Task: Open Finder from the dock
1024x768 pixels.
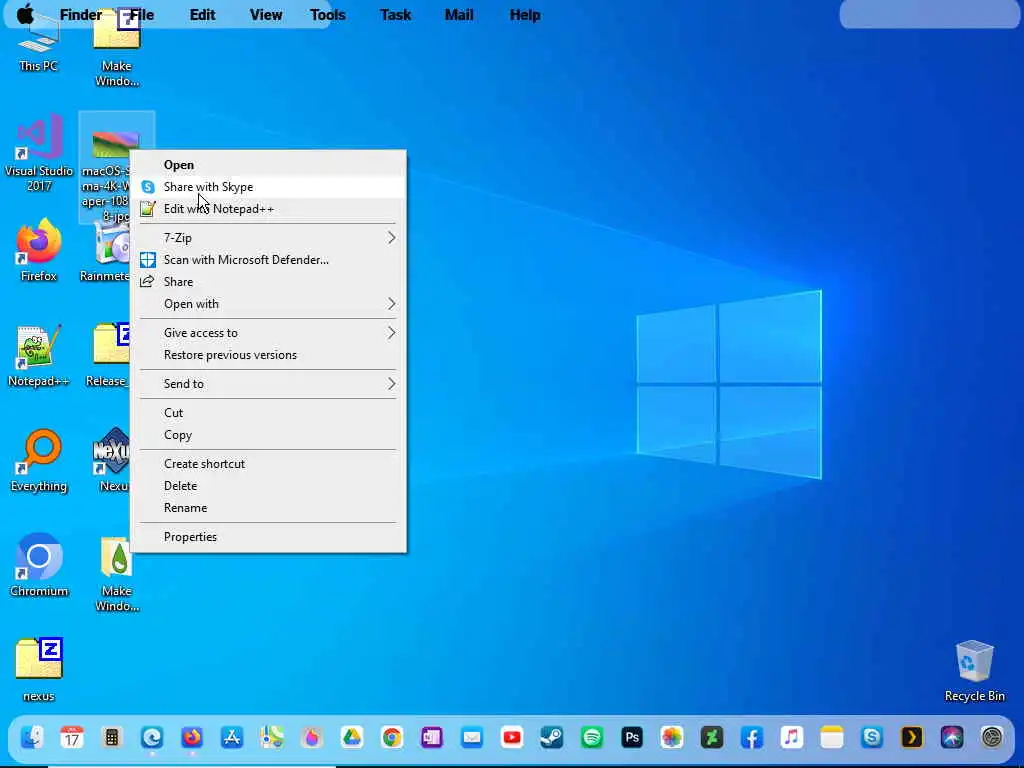Action: coord(32,737)
